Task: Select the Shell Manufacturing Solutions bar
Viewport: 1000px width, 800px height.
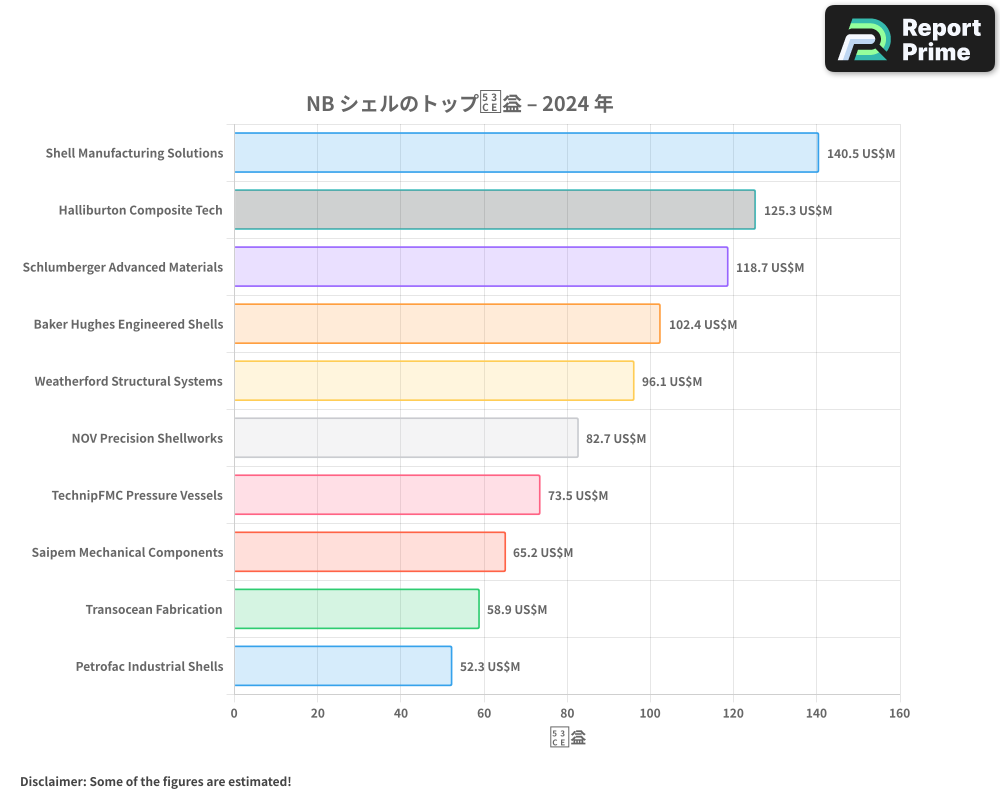Action: [526, 153]
